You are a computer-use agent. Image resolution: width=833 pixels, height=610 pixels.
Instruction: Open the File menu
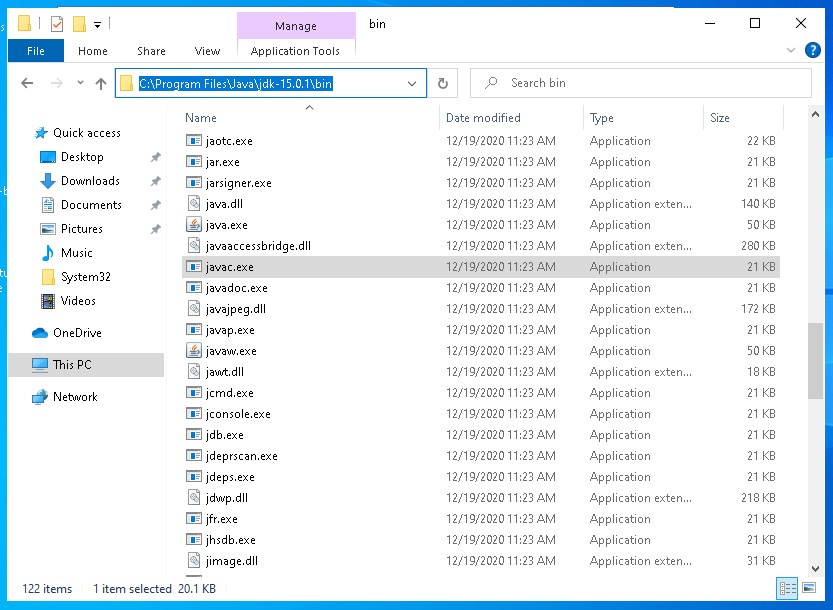tap(36, 51)
